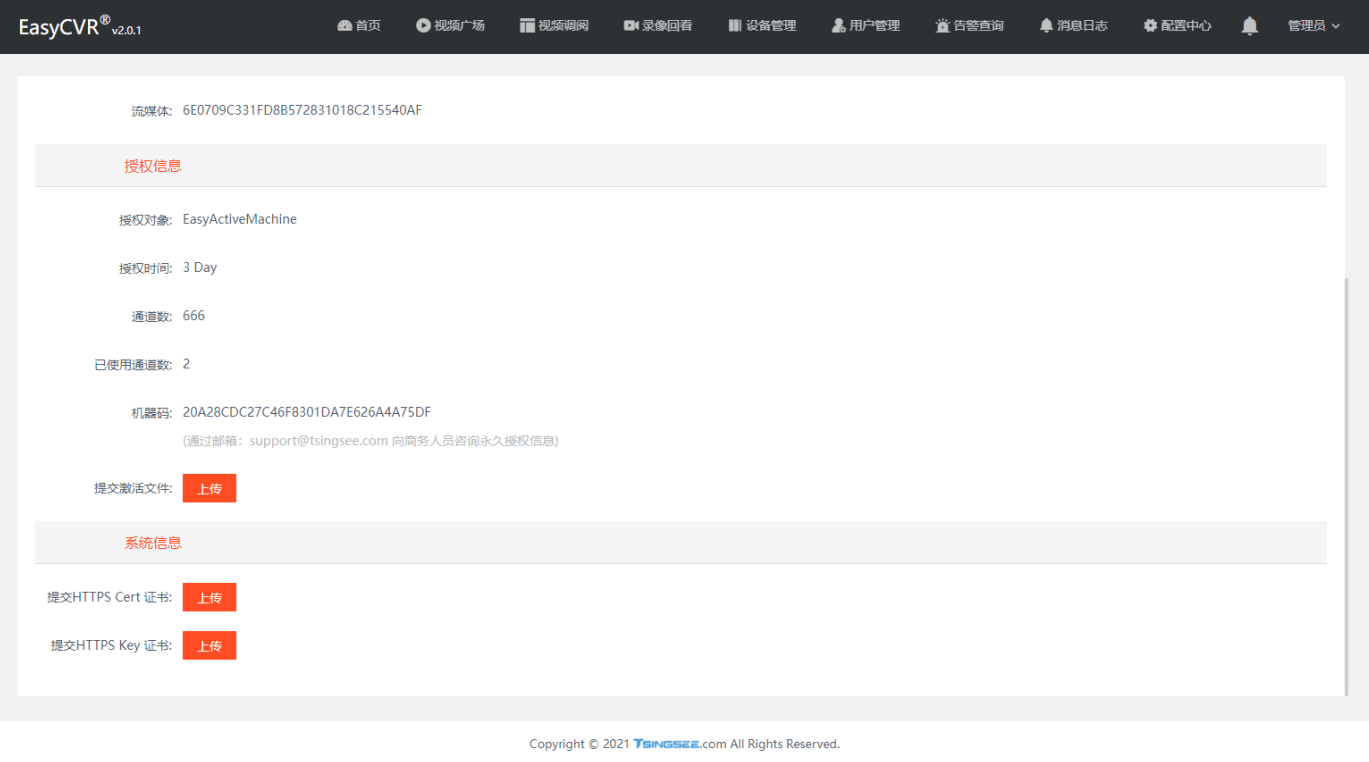The height and width of the screenshot is (762, 1369).
Task: Click the grid icon for 视频调阅
Action: (527, 26)
